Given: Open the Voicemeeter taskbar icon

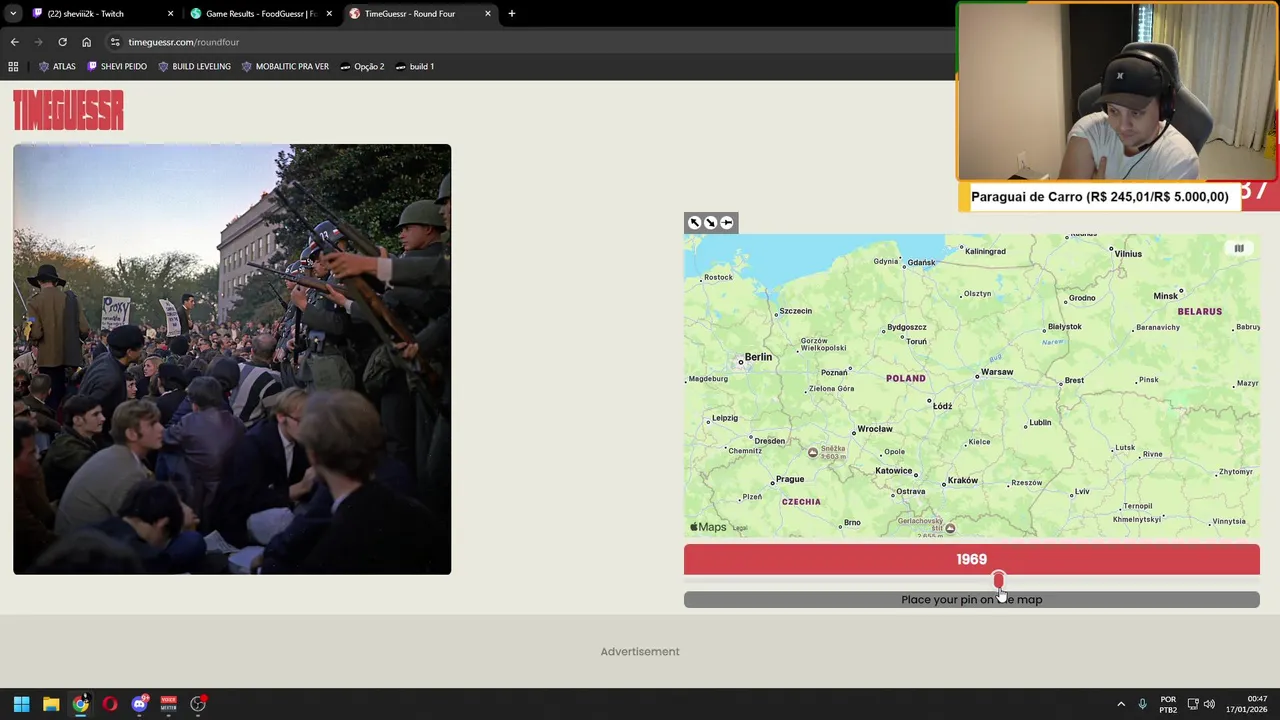Looking at the screenshot, I should (x=168, y=704).
